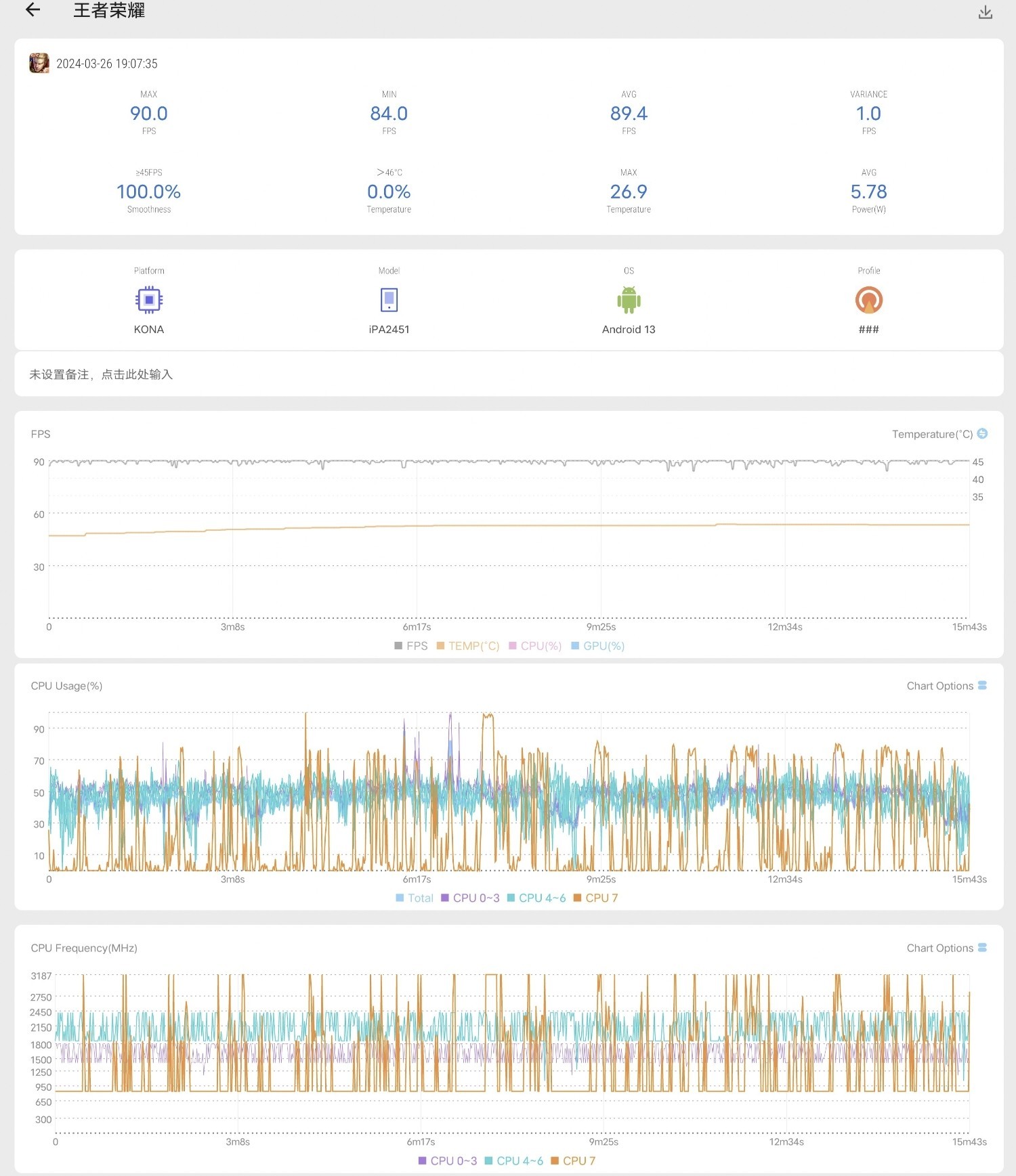The image size is (1016, 1176).
Task: Select the 王者荣耀 page title
Action: 109,10
